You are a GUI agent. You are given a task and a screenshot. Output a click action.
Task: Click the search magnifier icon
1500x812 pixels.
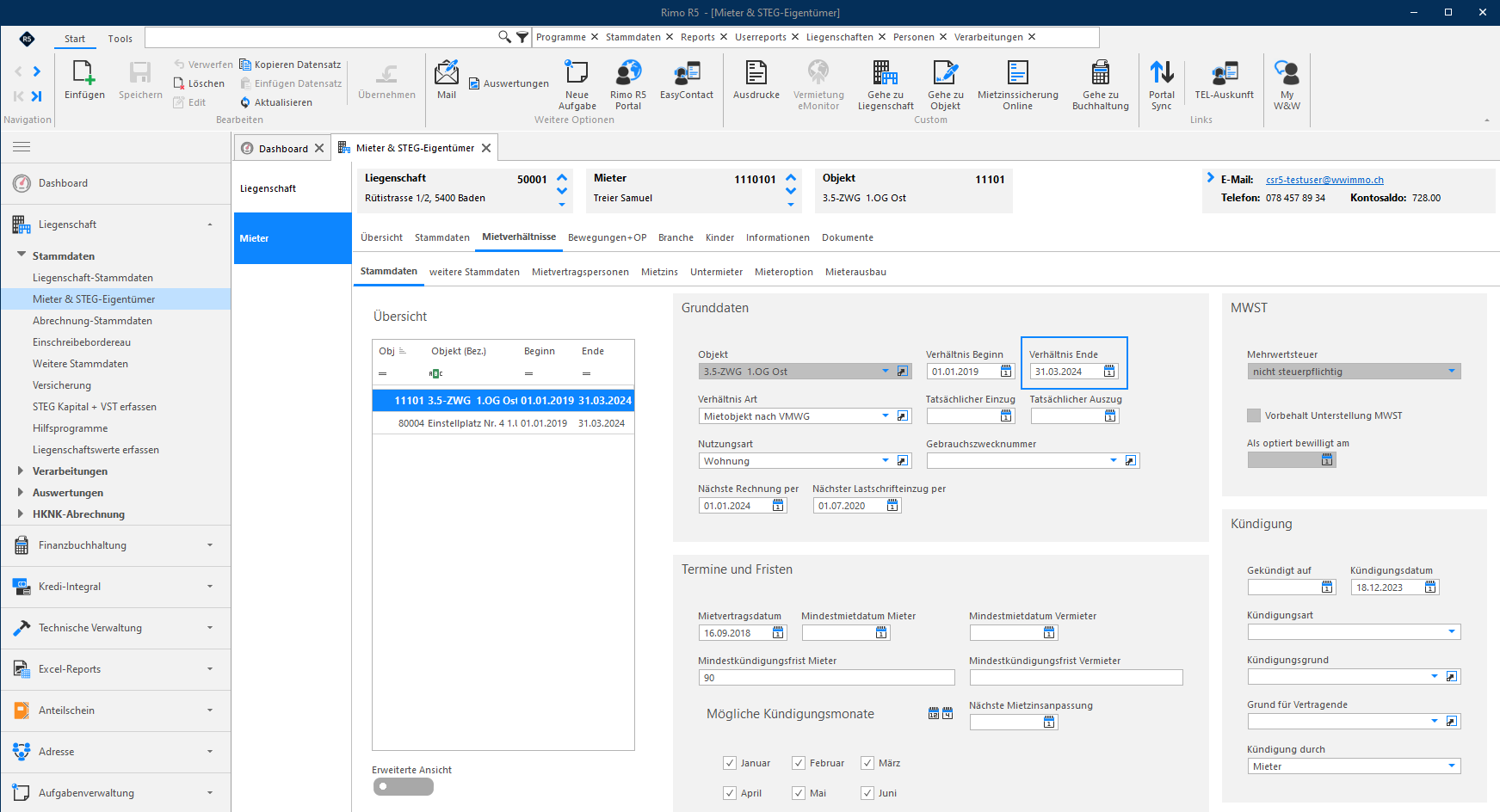coord(504,37)
